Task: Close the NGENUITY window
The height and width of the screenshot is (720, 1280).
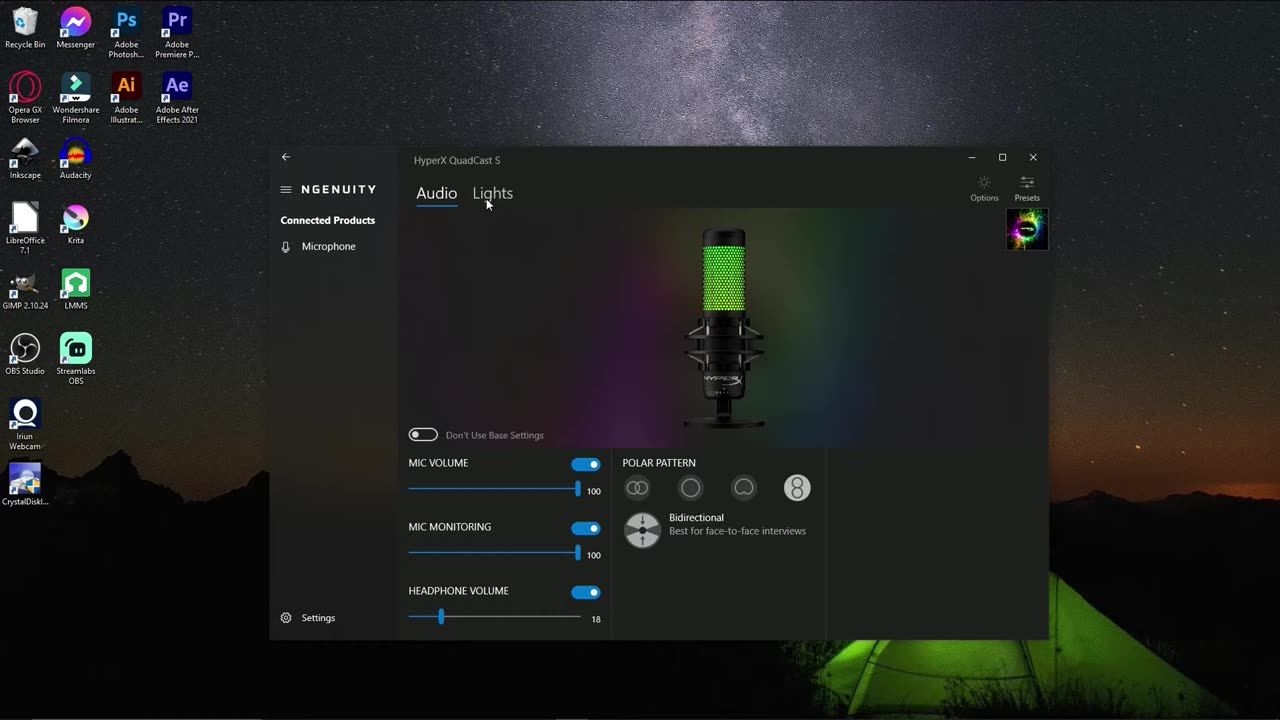Action: pyautogui.click(x=1033, y=157)
